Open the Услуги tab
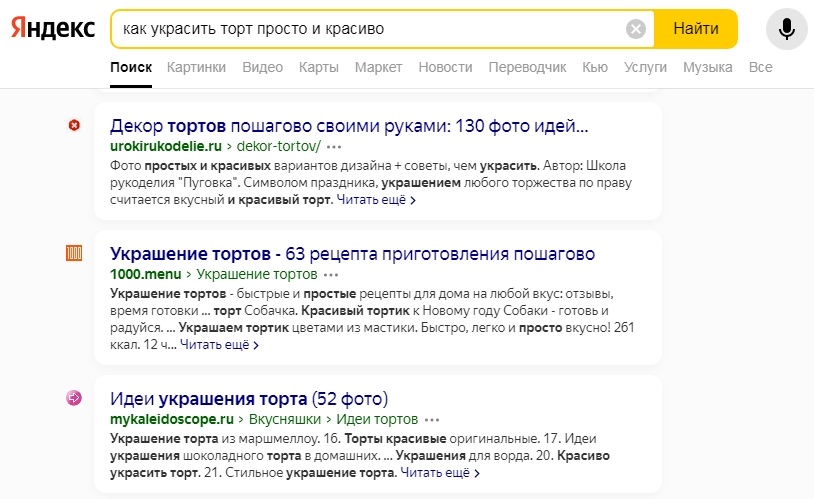814x499 pixels. coord(645,68)
